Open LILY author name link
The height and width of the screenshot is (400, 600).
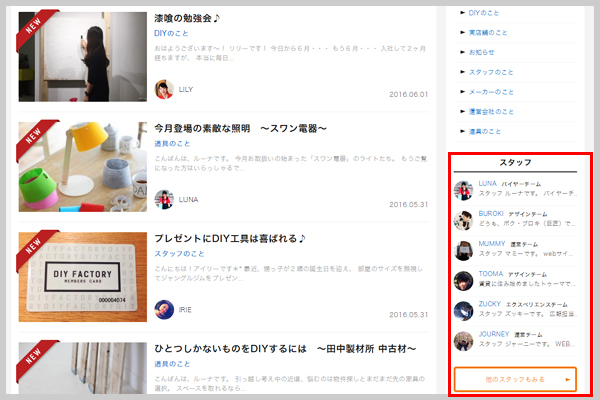[186, 90]
